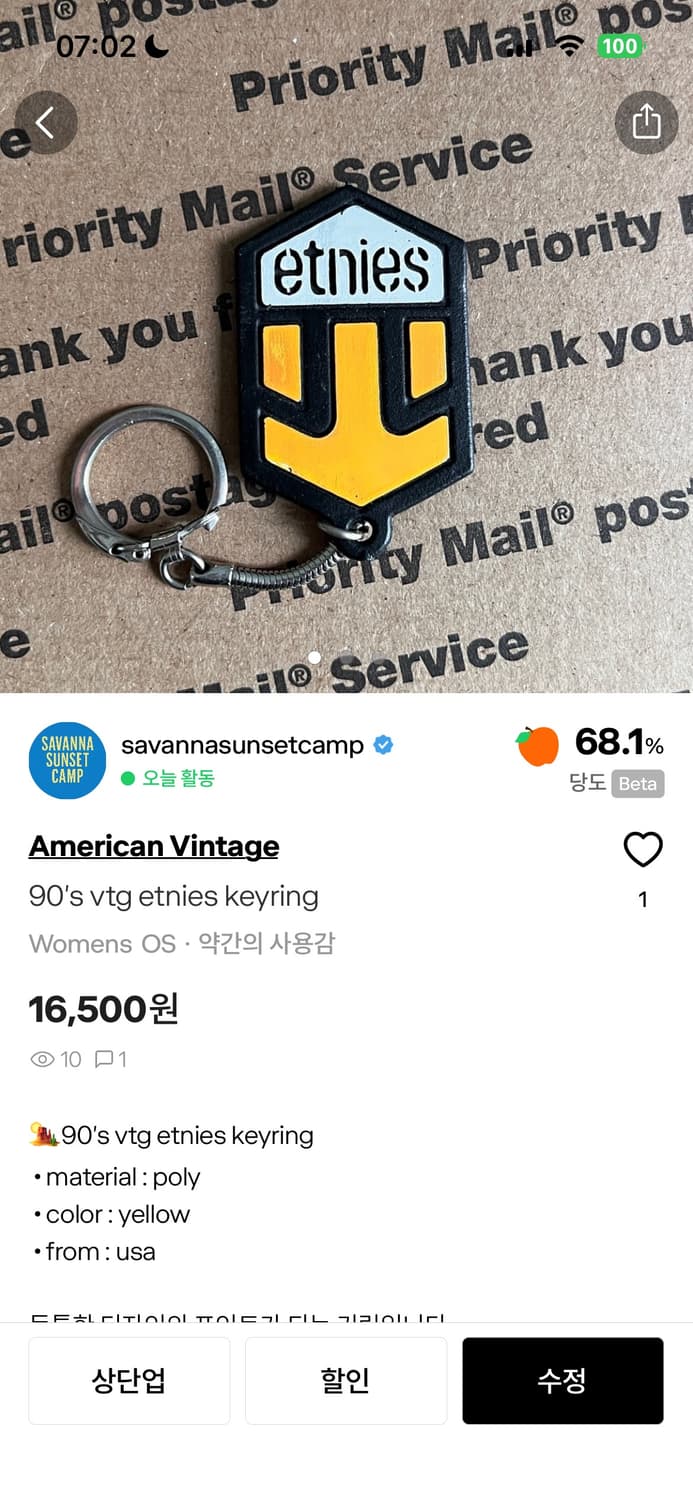Tap the 68.1% sweetness score
Image resolution: width=693 pixels, height=1500 pixels.
point(619,743)
